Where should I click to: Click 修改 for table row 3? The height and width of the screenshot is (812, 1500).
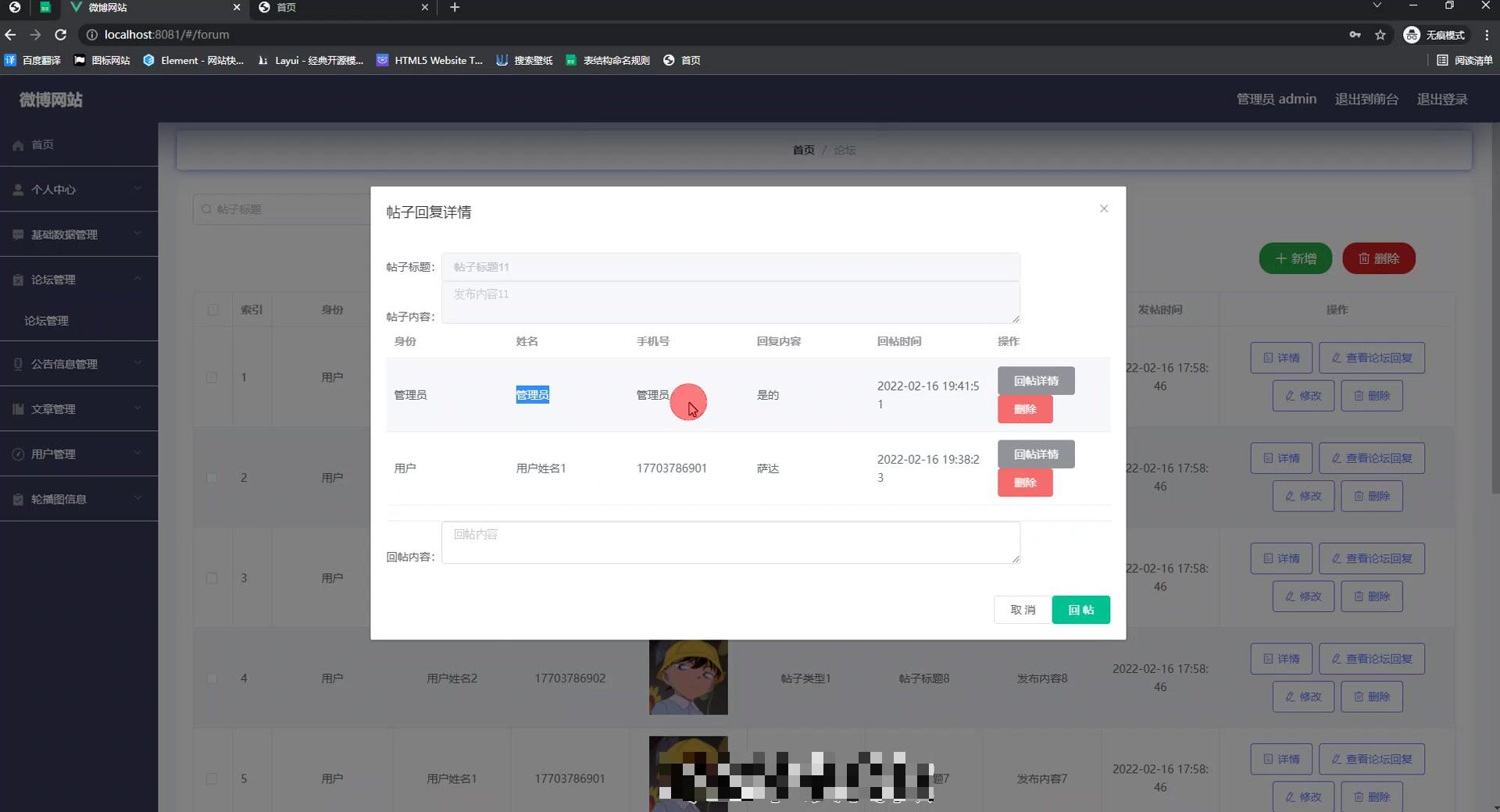(1303, 597)
